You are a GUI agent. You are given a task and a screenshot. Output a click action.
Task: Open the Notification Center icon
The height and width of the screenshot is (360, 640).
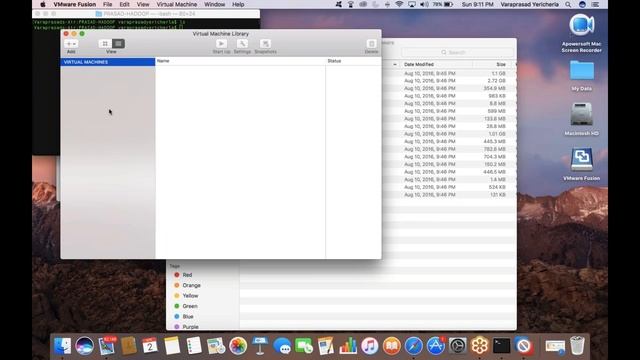pos(596,4)
